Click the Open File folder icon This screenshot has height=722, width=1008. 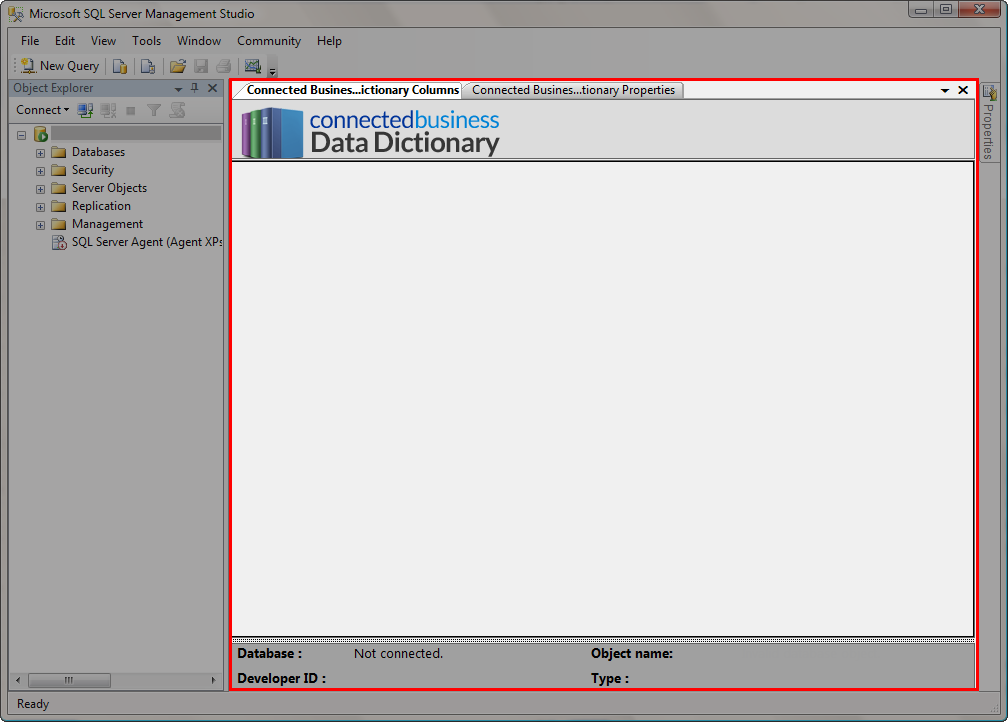pyautogui.click(x=178, y=67)
